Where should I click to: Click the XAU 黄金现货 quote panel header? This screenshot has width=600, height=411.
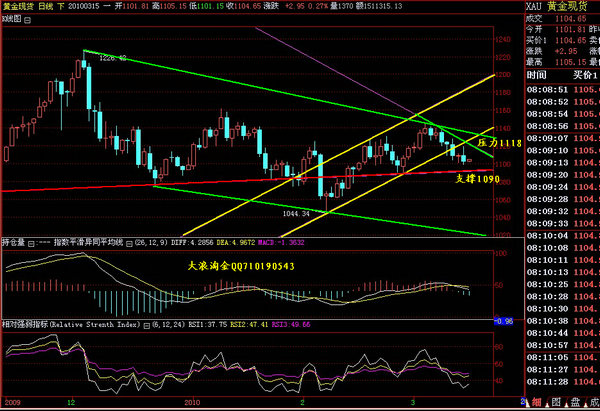coord(560,6)
